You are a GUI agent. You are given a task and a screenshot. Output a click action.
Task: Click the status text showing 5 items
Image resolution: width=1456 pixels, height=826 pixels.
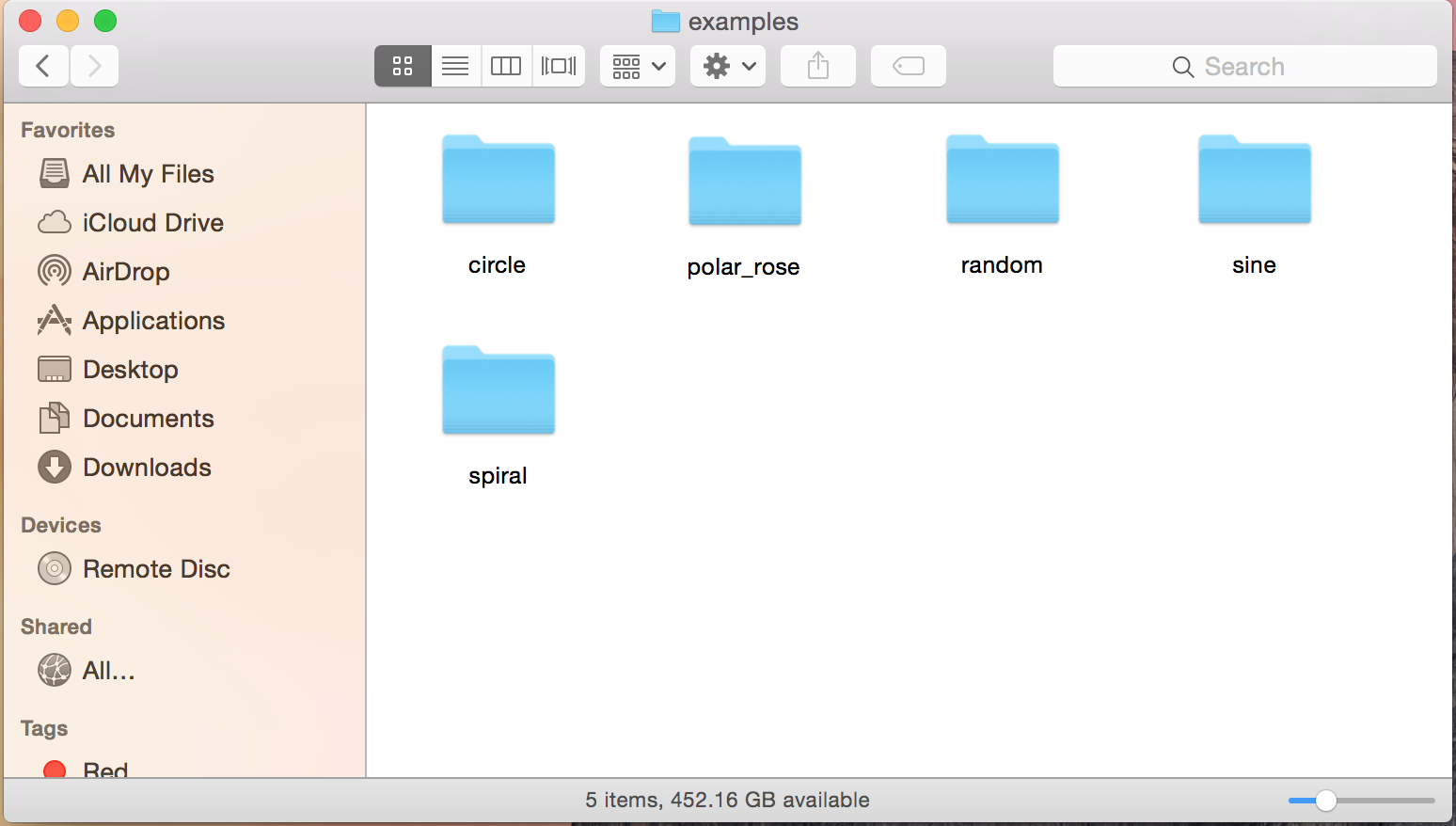[727, 800]
